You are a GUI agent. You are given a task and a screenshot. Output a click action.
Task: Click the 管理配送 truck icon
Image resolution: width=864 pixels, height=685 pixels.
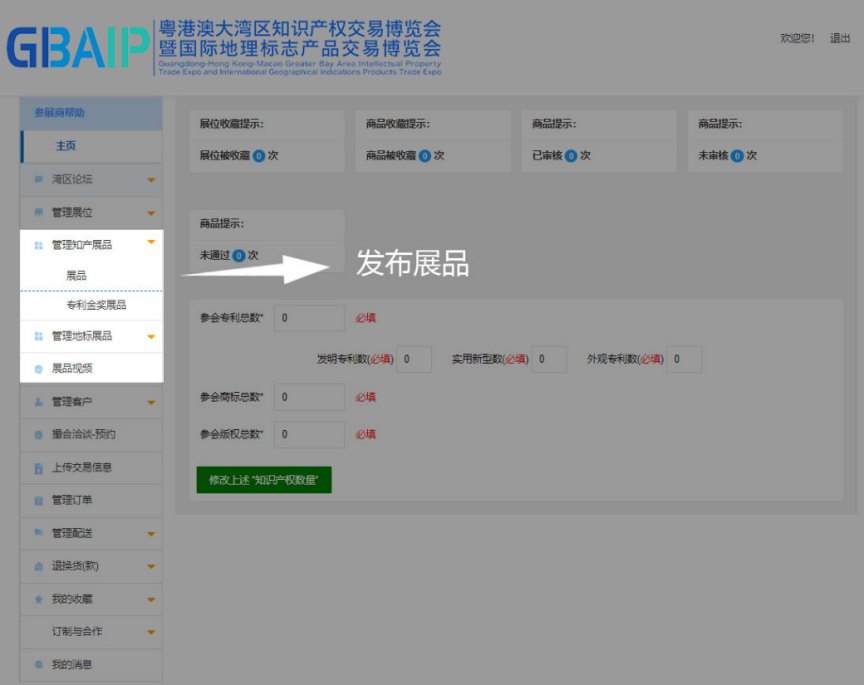click(39, 533)
